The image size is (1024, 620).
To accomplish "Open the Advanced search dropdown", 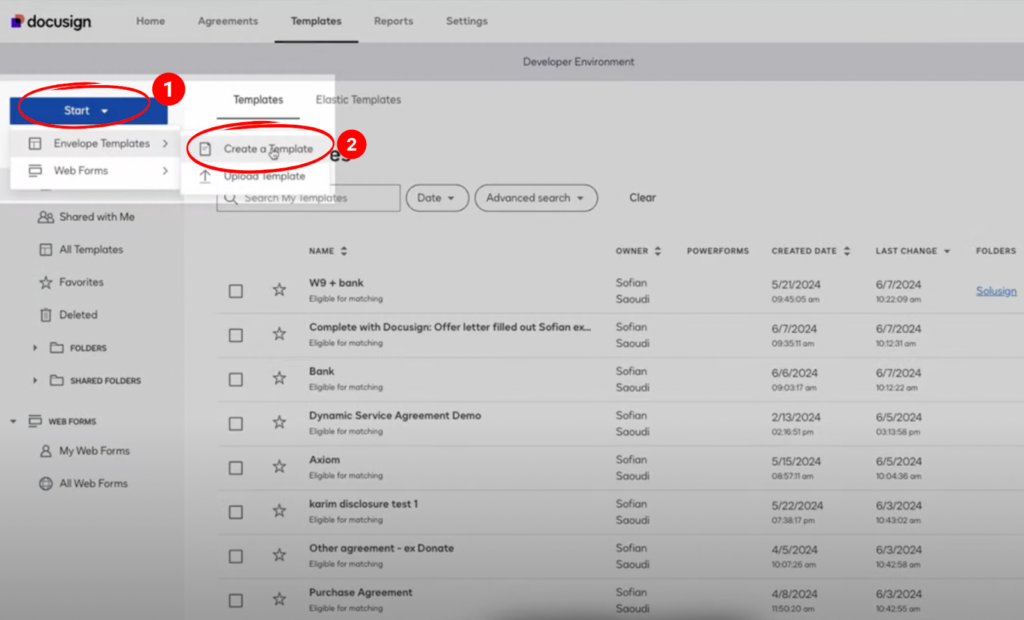I will click(536, 198).
